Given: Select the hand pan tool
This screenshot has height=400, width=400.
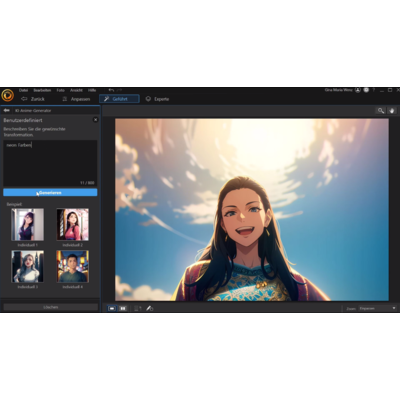Looking at the screenshot, I should [x=392, y=111].
